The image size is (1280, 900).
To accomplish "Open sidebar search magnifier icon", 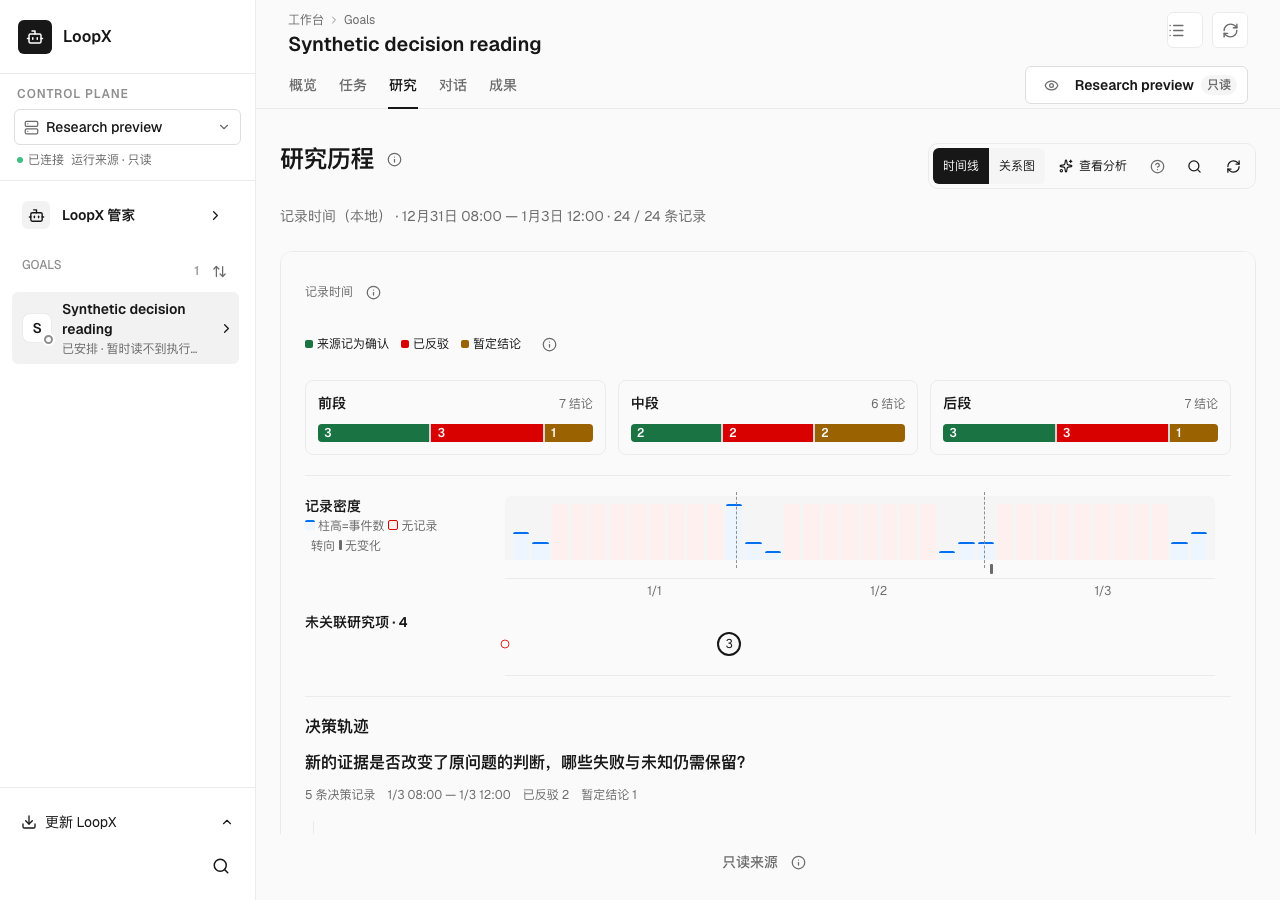I will [x=221, y=866].
